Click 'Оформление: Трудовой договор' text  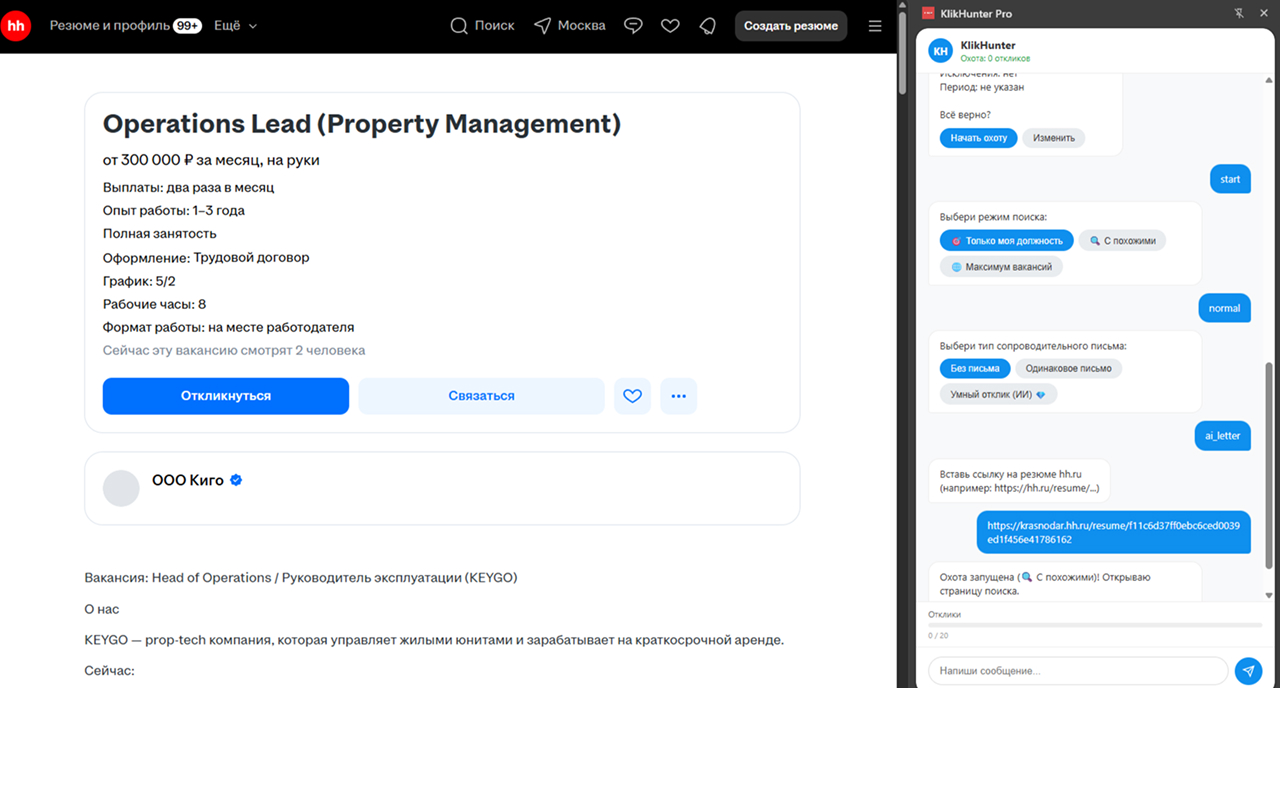(206, 257)
